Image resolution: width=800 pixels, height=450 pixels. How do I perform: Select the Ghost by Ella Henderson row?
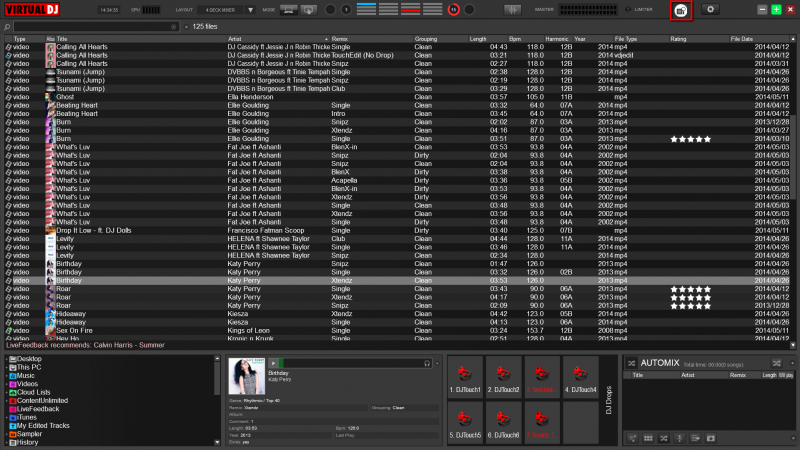point(397,97)
